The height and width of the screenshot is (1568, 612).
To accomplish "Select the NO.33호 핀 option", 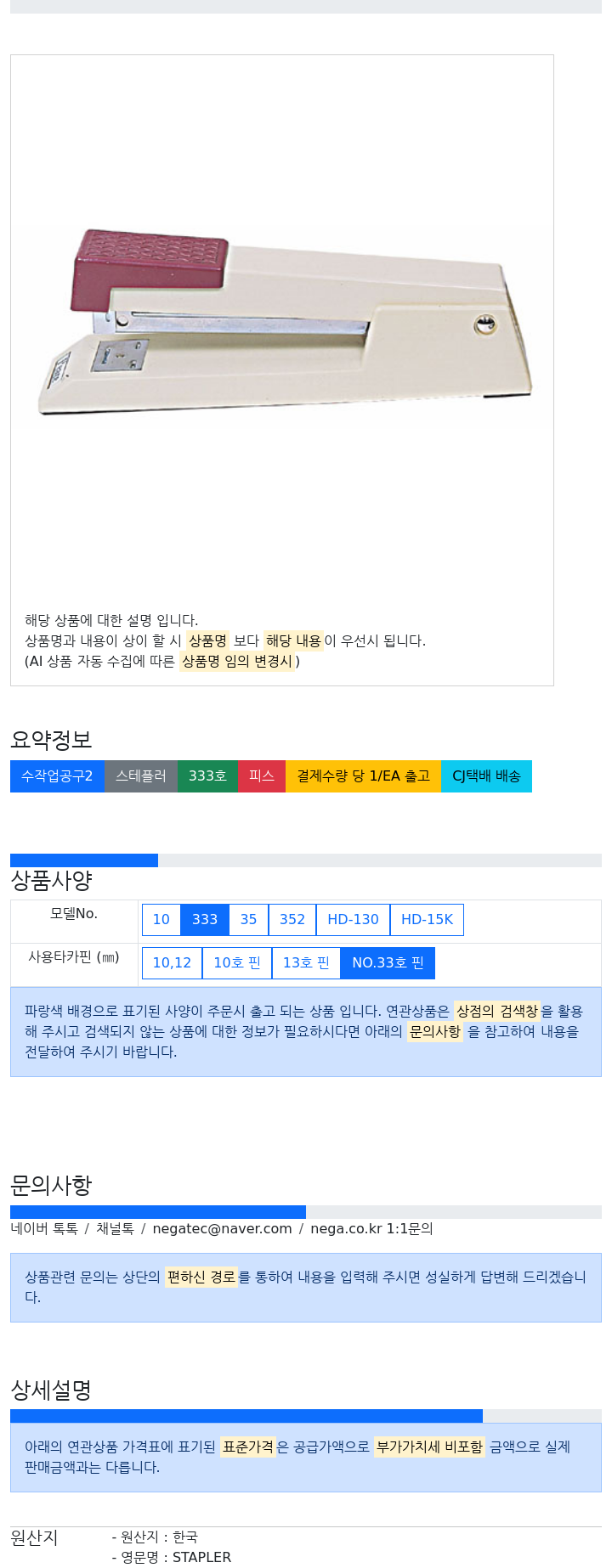I will [388, 963].
